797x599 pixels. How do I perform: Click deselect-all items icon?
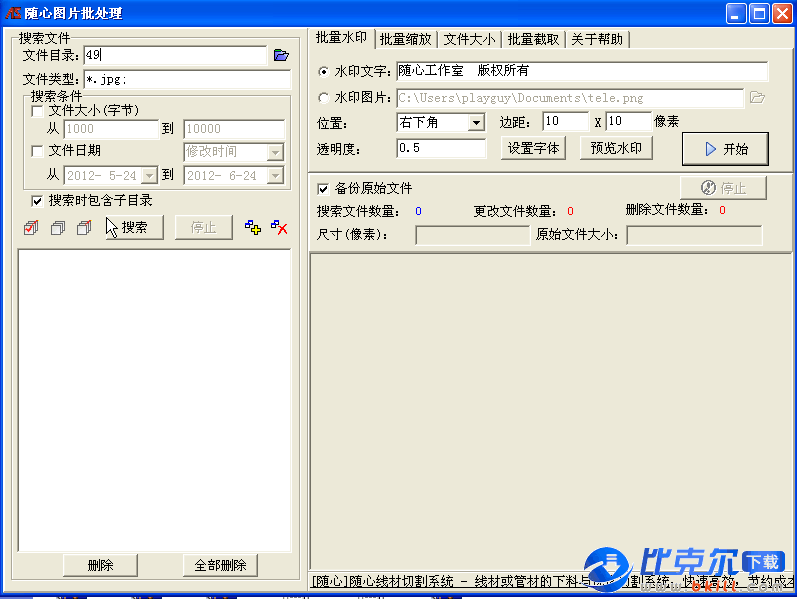pyautogui.click(x=58, y=227)
